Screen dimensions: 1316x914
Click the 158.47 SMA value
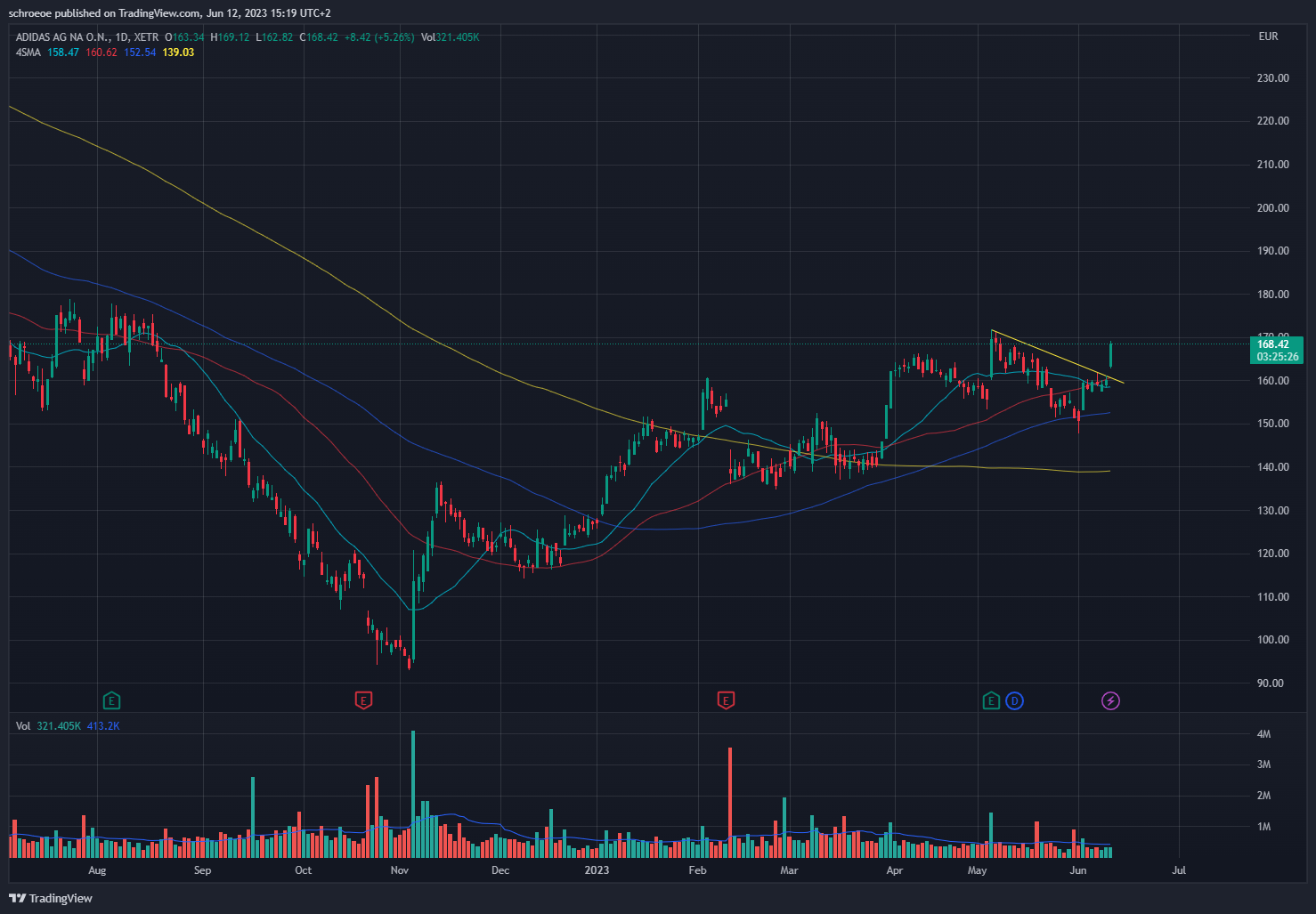click(63, 53)
